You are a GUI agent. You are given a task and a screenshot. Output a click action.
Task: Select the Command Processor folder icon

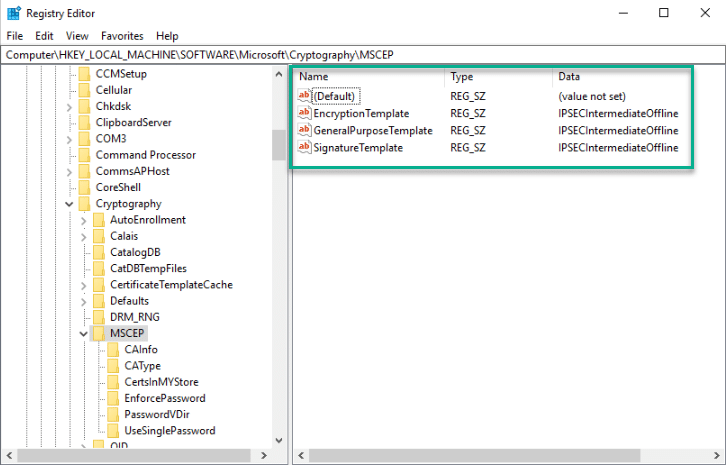(84, 155)
